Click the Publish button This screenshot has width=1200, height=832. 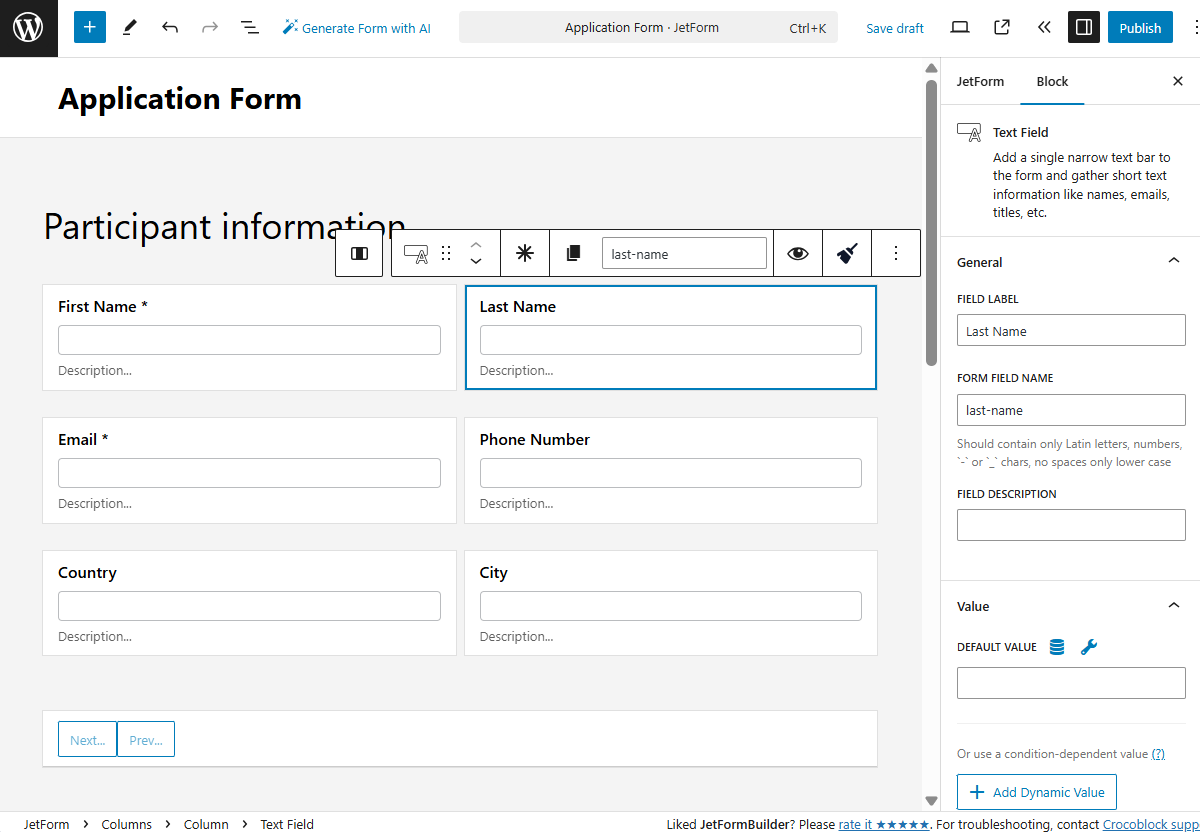point(1140,27)
